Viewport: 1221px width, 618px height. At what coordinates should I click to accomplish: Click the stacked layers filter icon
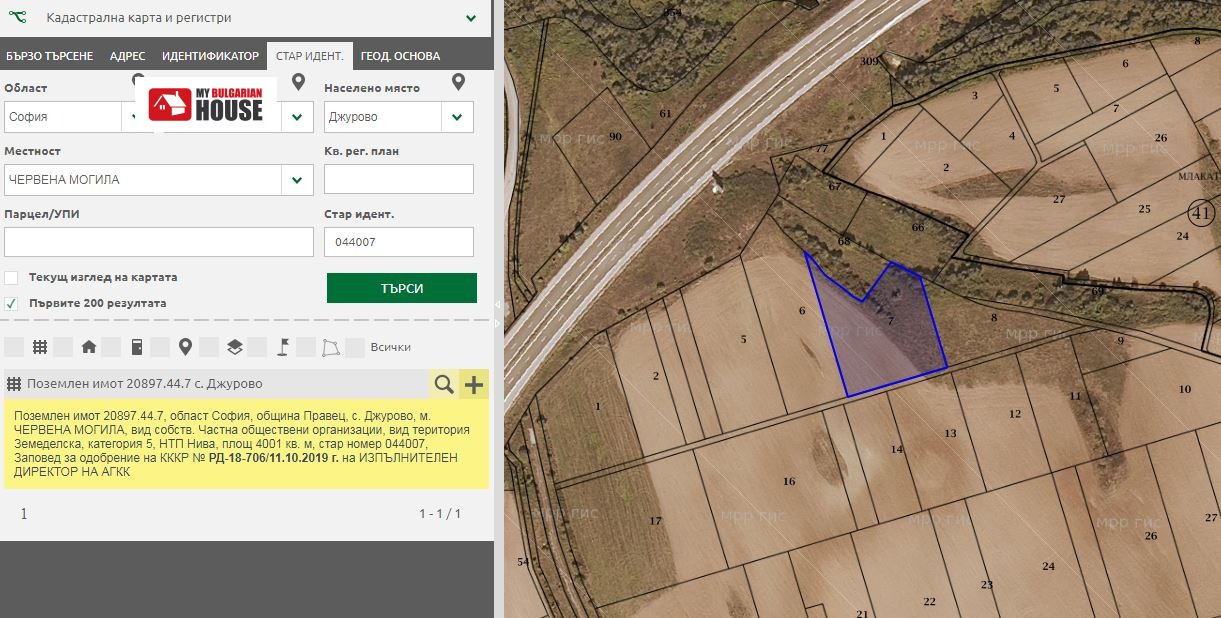(234, 347)
